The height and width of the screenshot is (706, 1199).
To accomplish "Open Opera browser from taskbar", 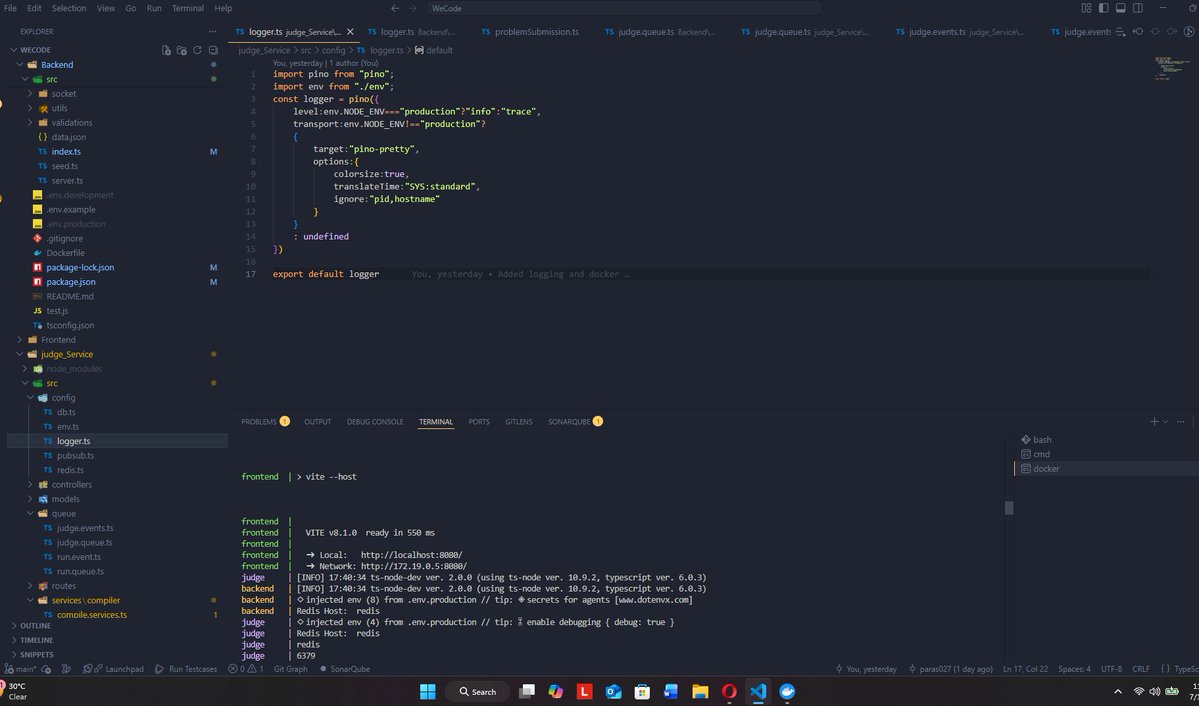I will [729, 691].
